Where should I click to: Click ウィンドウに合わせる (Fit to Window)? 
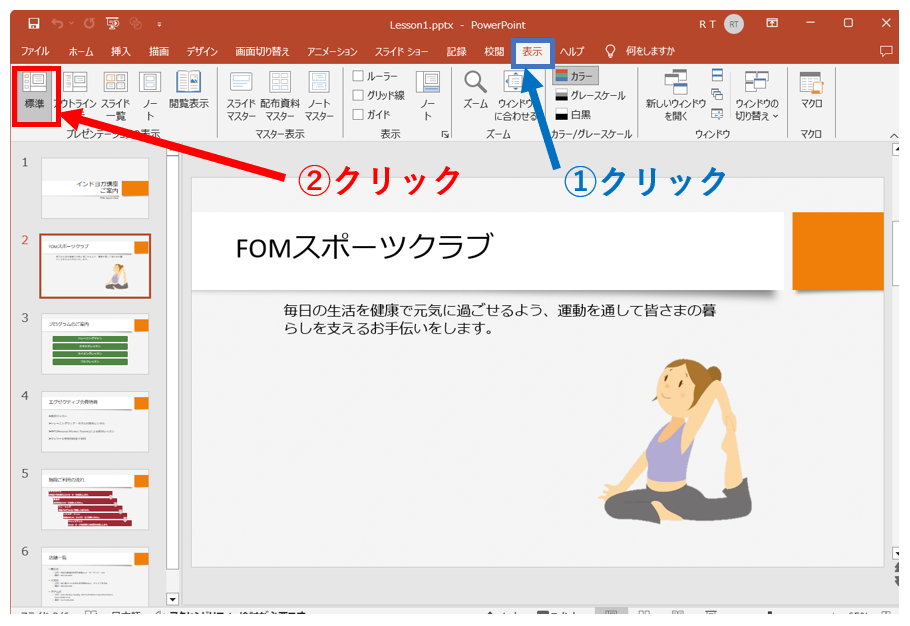[515, 96]
